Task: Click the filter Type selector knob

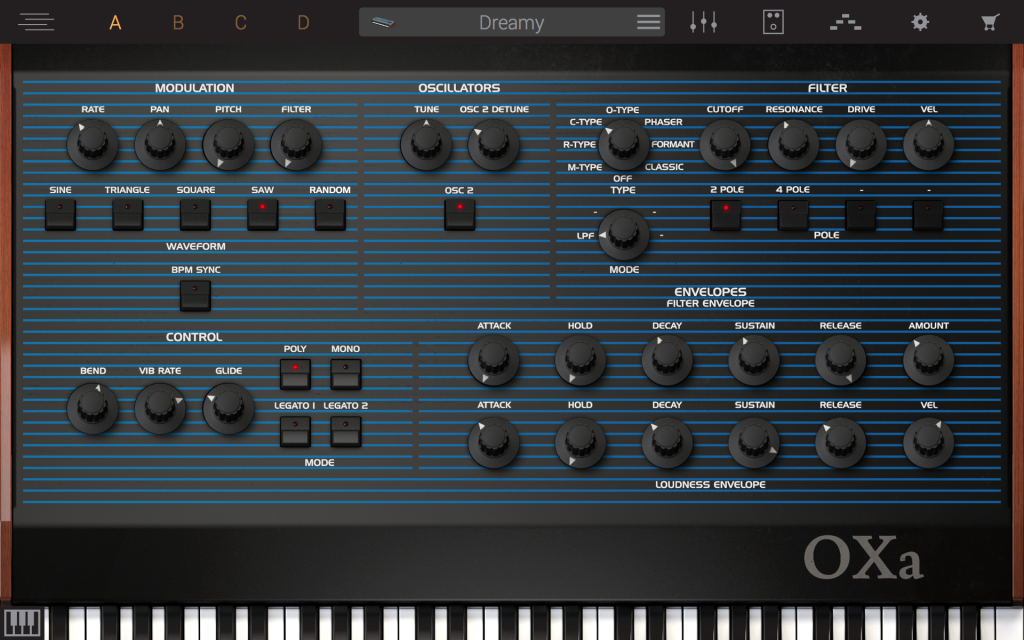Action: tap(623, 145)
